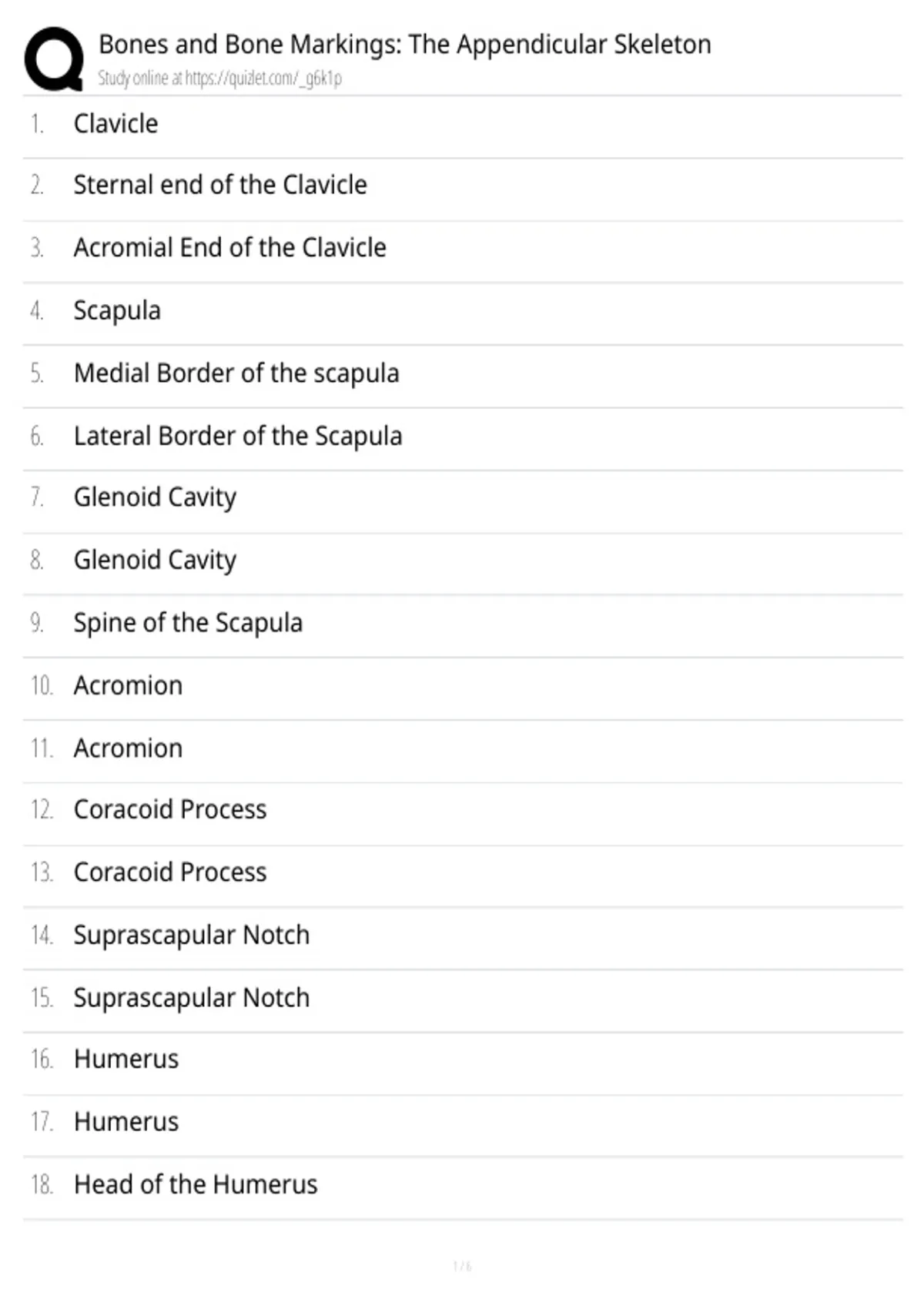The width and height of the screenshot is (924, 1309).
Task: Click Suprascapular Notch in row 14
Action: (x=192, y=936)
